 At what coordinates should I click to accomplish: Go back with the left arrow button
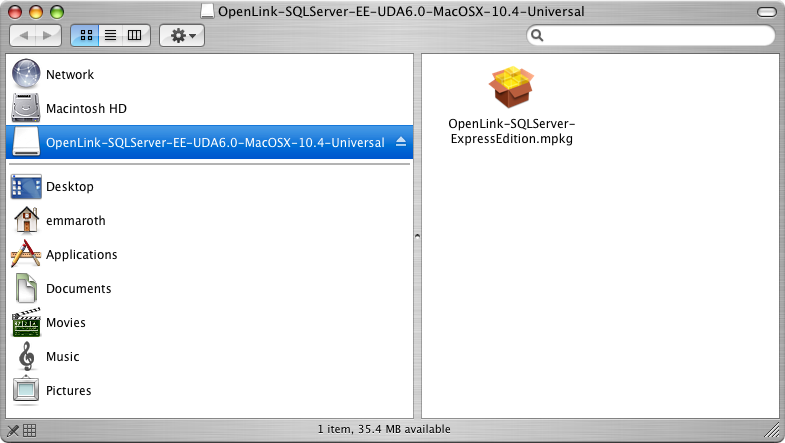tap(23, 35)
